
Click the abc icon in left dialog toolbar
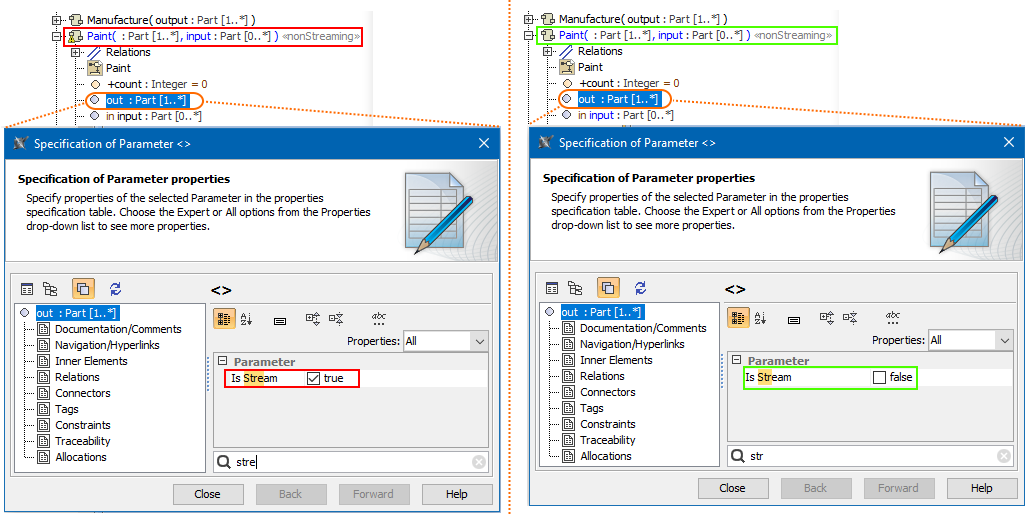tap(379, 319)
